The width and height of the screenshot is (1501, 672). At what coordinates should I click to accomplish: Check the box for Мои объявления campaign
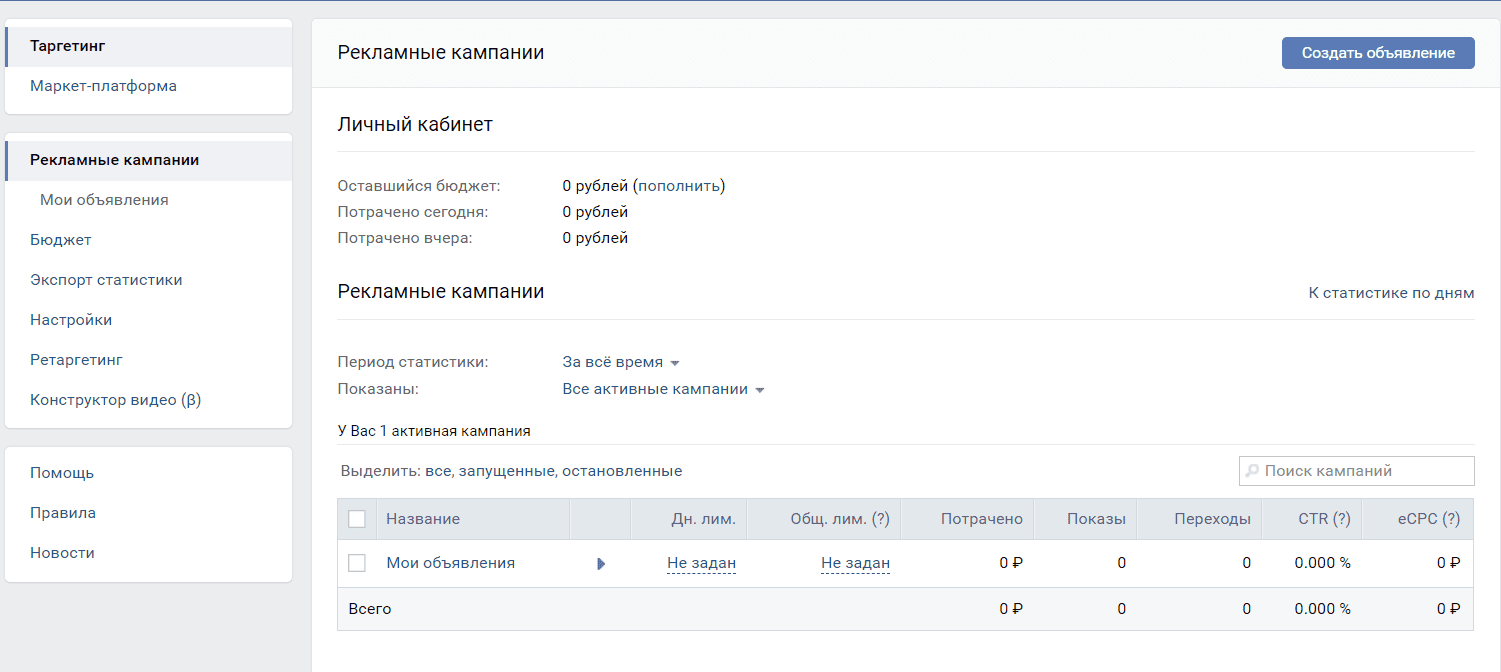(x=356, y=563)
